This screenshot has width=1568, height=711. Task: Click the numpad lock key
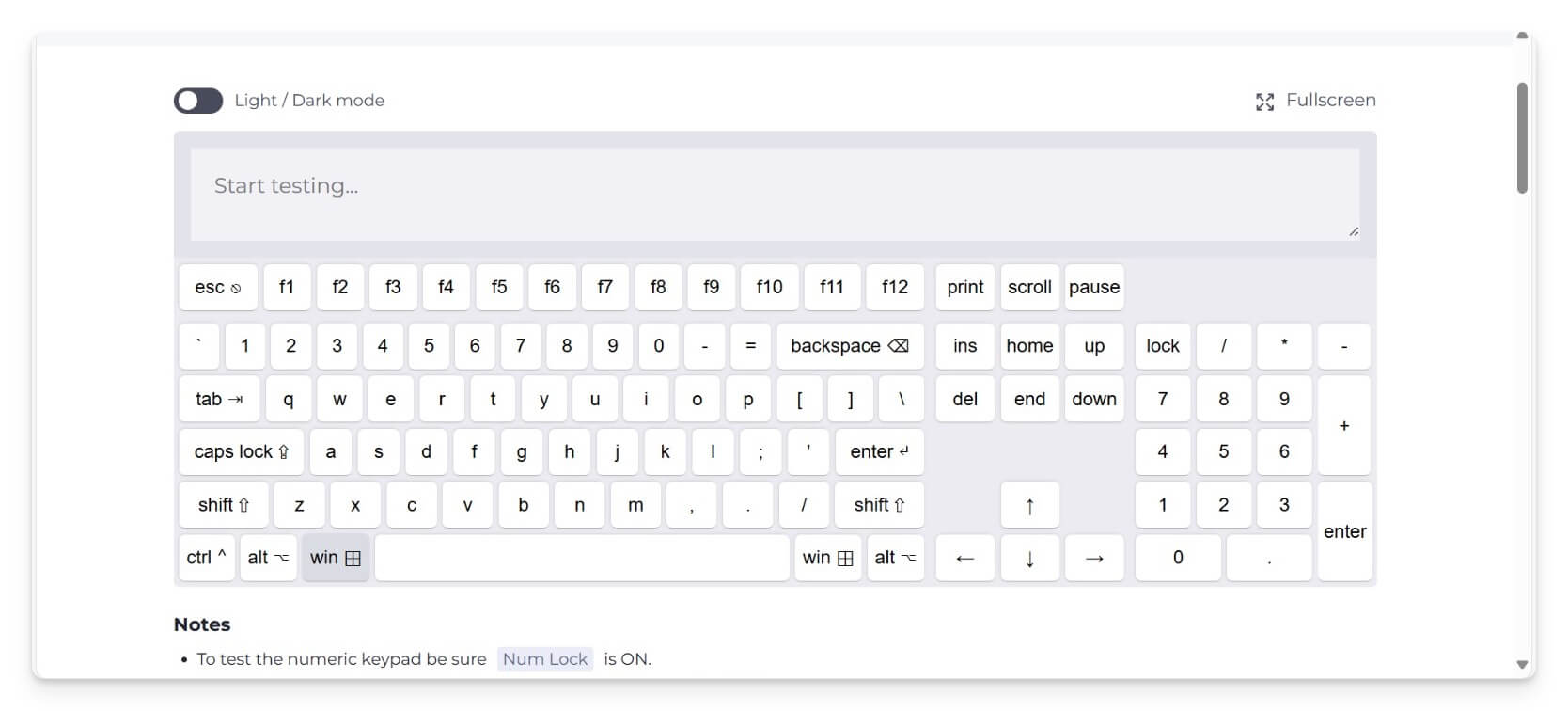click(1162, 346)
